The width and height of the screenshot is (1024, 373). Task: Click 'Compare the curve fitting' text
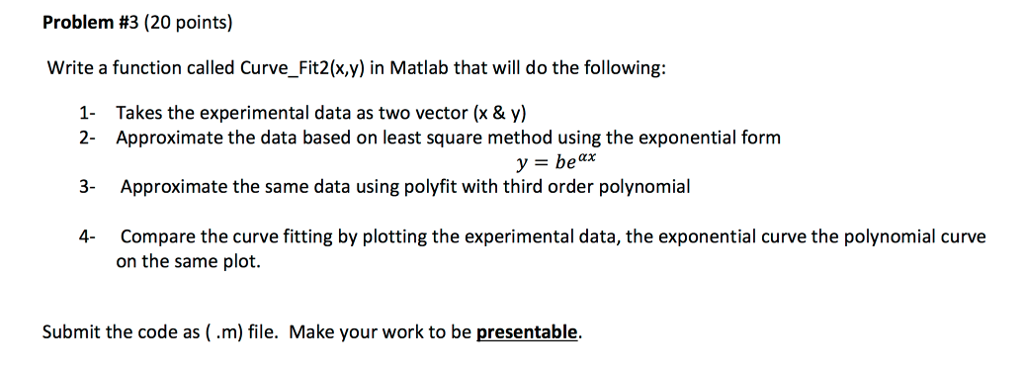[x=227, y=236]
